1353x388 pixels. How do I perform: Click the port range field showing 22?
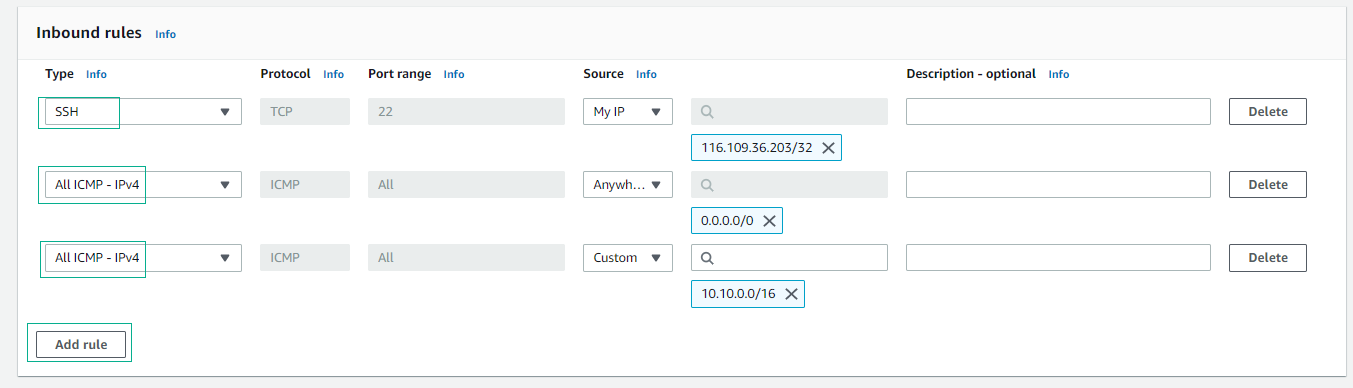[x=467, y=111]
